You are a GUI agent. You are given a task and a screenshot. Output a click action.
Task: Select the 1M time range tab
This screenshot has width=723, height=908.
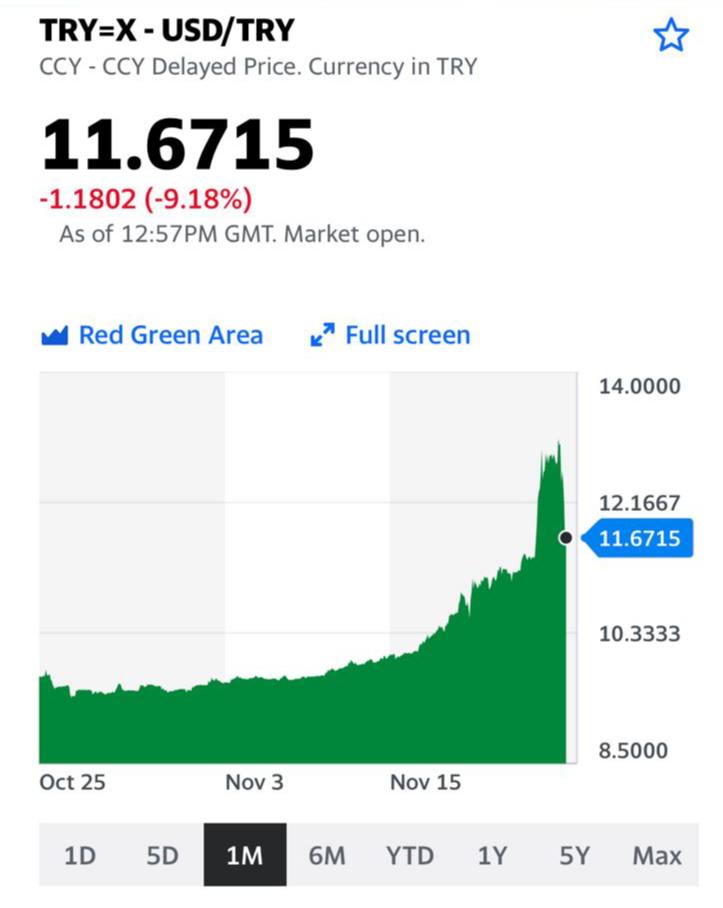(x=245, y=855)
